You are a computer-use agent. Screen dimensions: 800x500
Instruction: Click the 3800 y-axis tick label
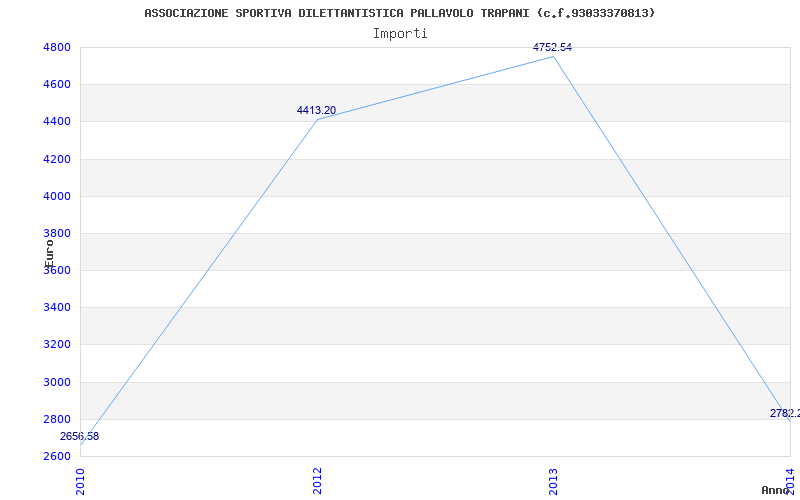[55, 234]
